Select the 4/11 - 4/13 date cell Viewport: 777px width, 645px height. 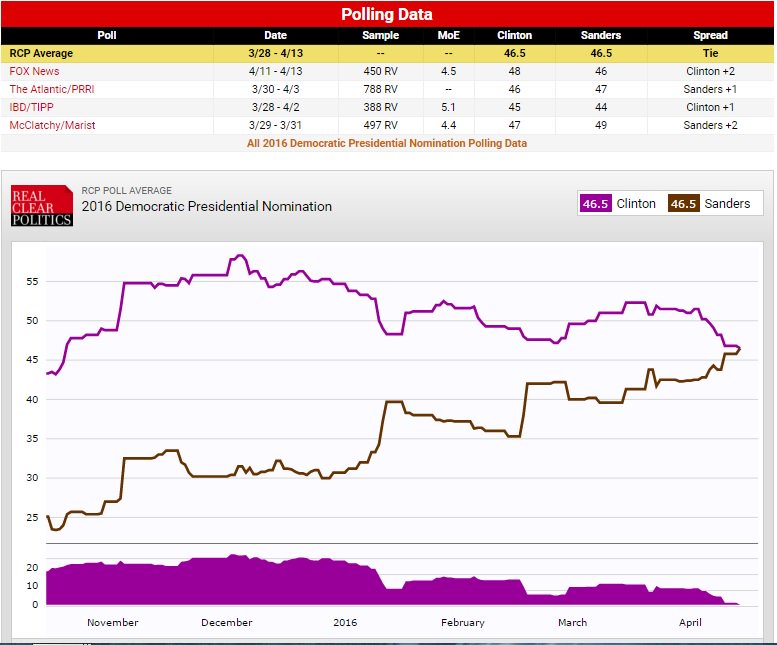(275, 71)
